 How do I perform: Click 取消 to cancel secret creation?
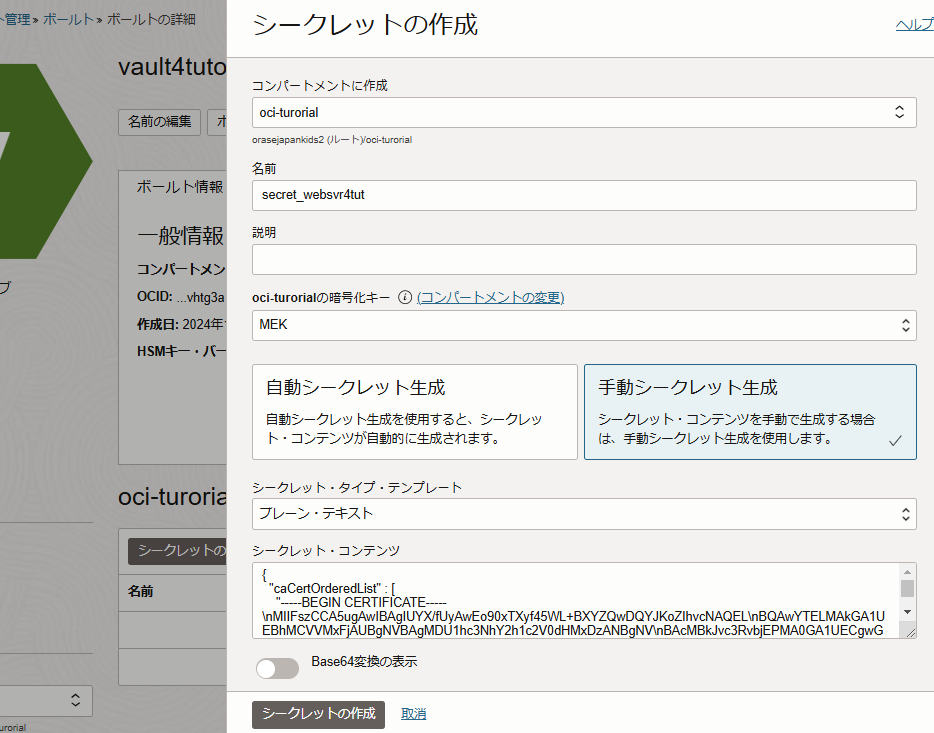(x=413, y=714)
